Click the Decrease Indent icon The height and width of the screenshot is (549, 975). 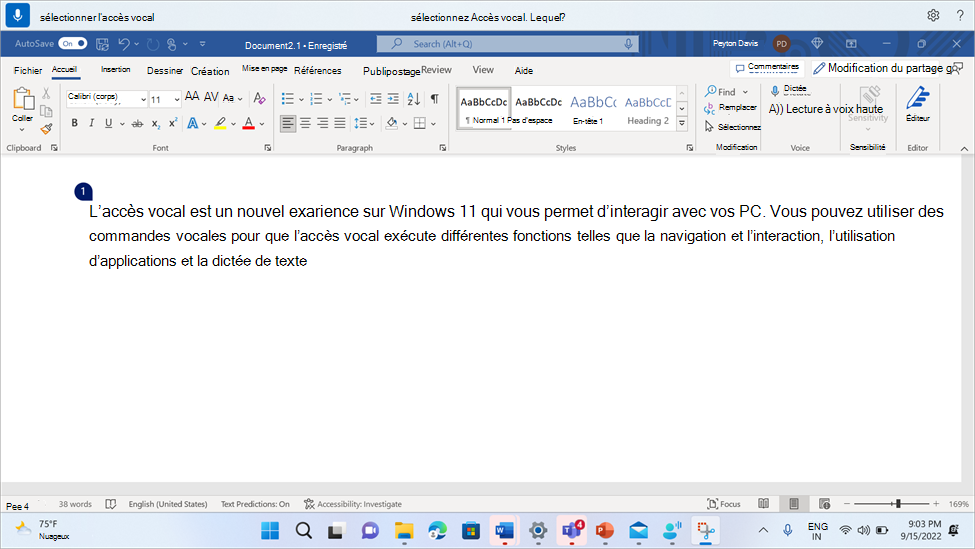(376, 99)
